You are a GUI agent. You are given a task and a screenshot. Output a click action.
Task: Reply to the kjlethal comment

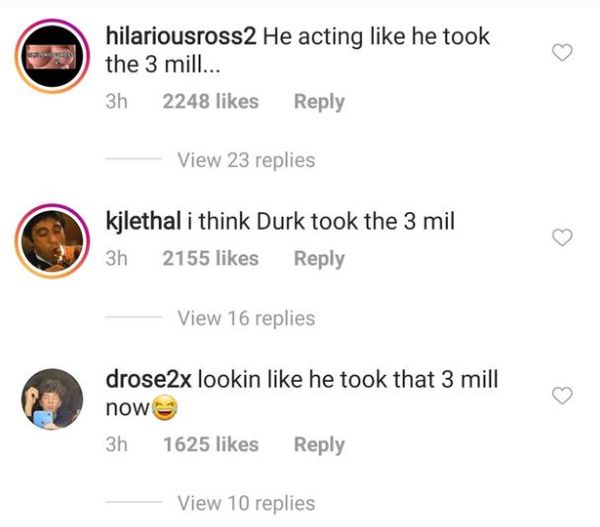coord(319,259)
